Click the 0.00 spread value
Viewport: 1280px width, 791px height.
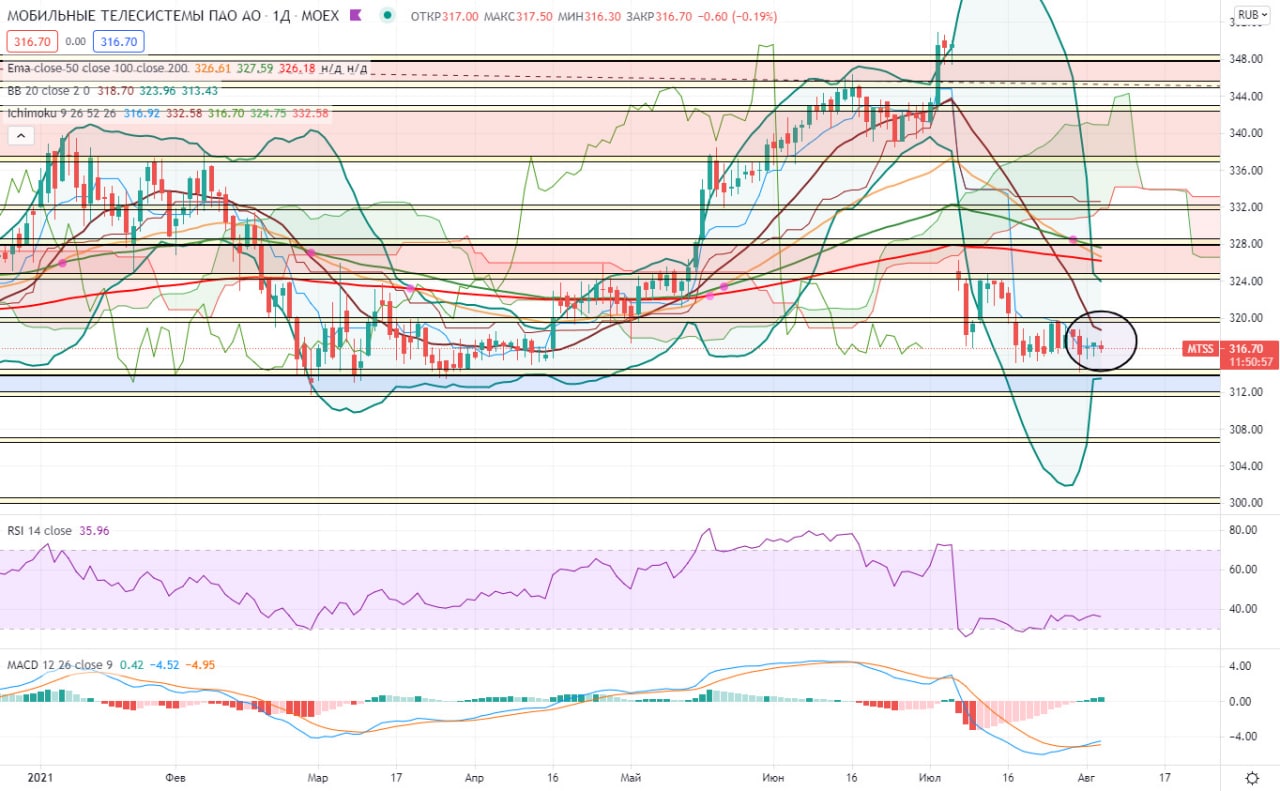(75, 41)
